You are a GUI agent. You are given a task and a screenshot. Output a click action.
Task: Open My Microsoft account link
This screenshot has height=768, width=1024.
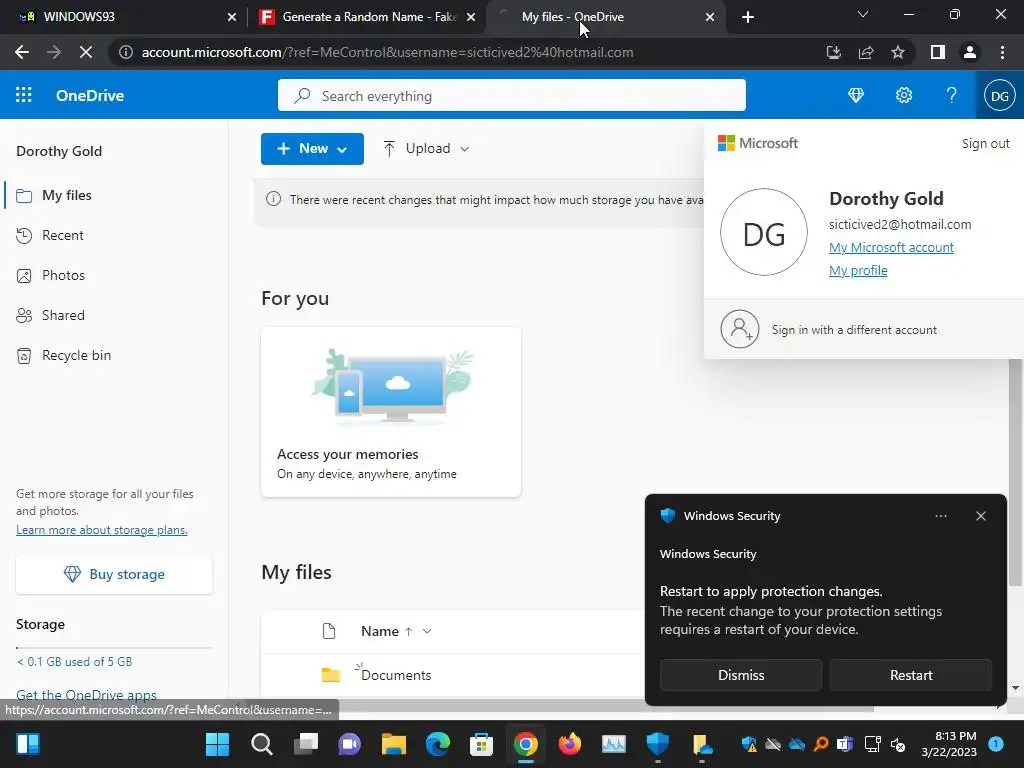tap(891, 248)
